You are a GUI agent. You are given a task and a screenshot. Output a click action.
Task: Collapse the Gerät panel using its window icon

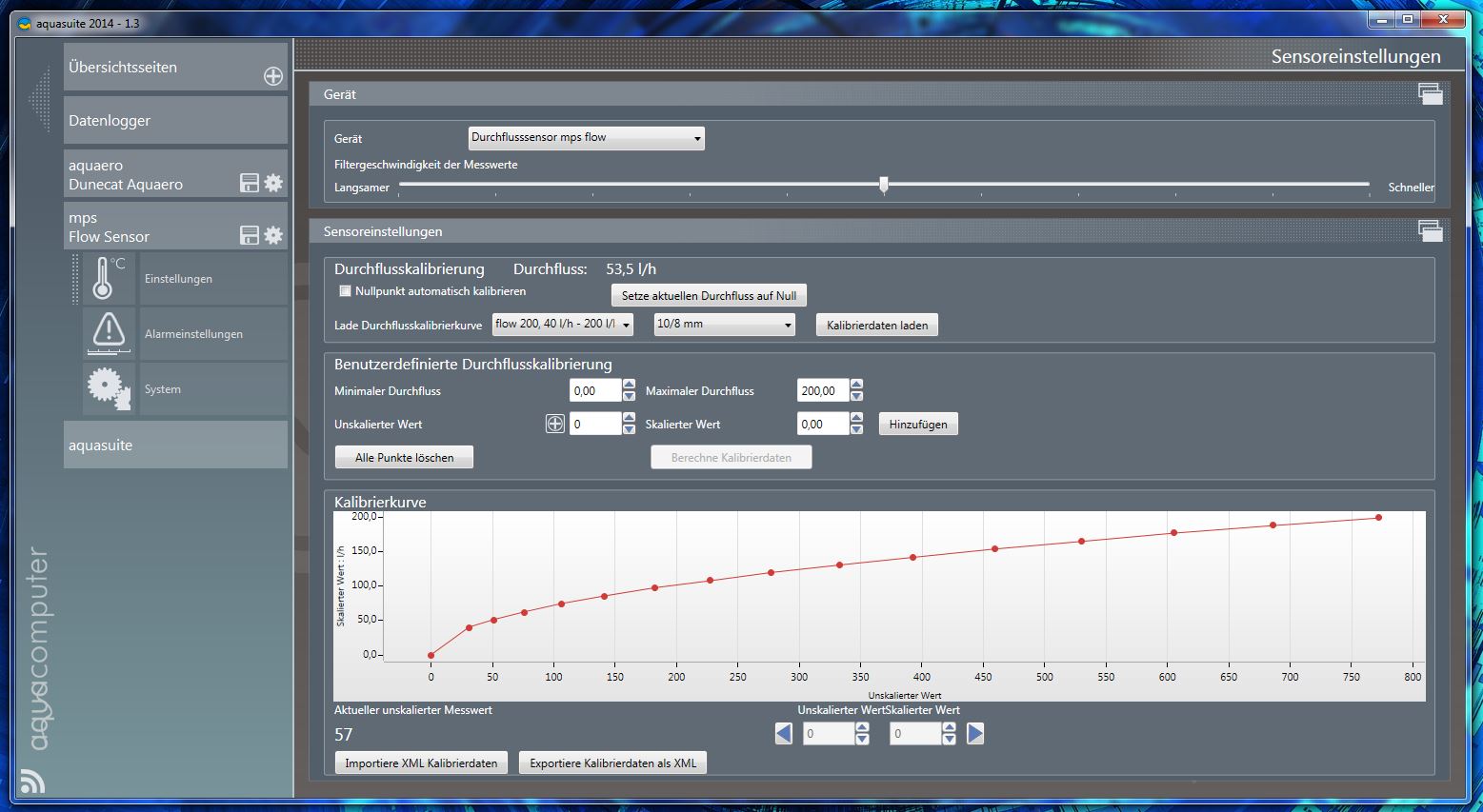coord(1430,93)
